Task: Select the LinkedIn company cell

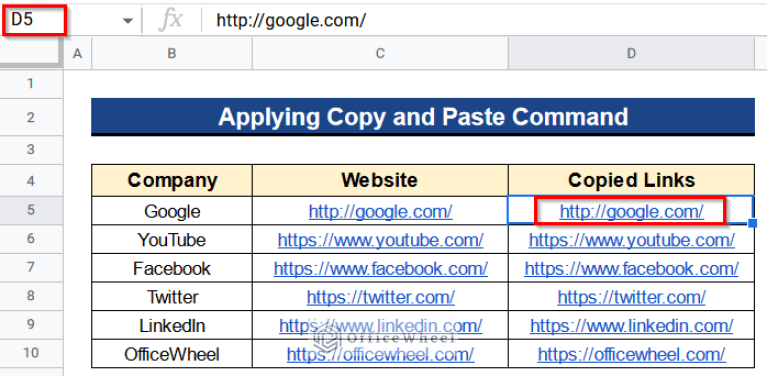Action: (172, 325)
